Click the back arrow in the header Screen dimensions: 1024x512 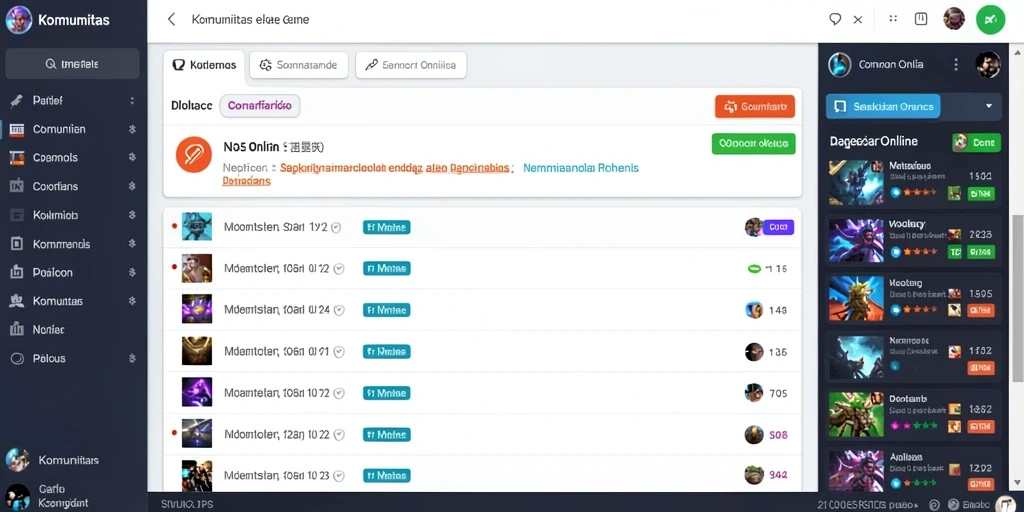pyautogui.click(x=172, y=20)
